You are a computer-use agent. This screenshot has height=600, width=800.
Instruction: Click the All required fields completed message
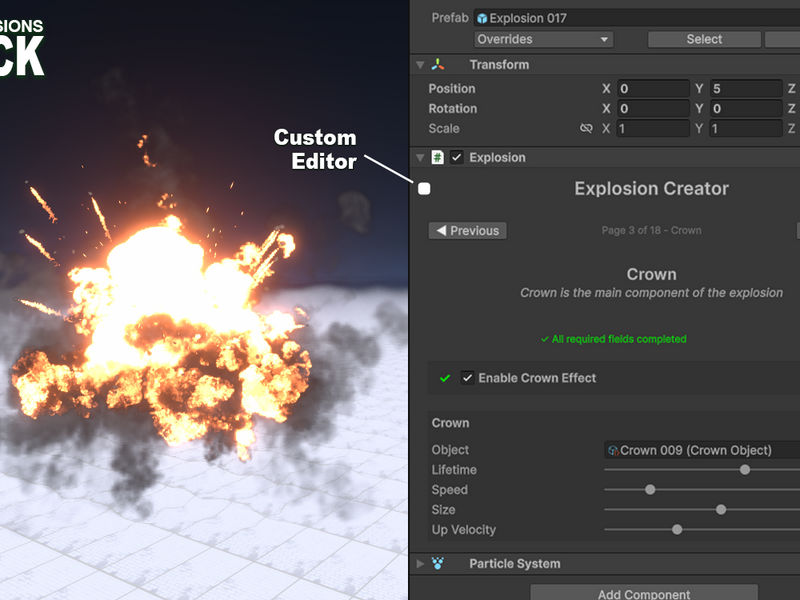(614, 339)
